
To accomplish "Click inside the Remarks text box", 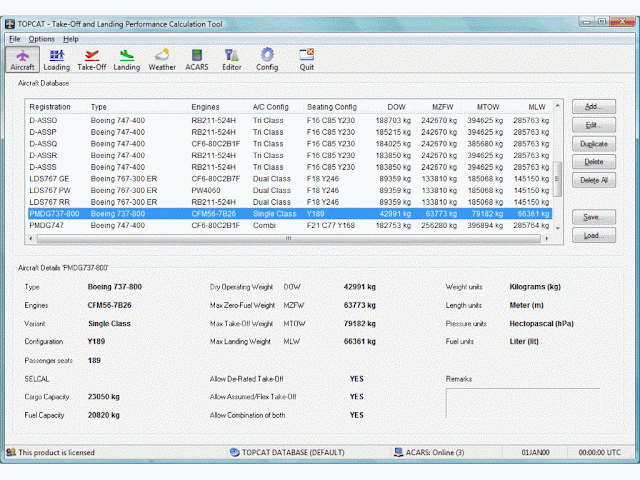I will coord(523,403).
